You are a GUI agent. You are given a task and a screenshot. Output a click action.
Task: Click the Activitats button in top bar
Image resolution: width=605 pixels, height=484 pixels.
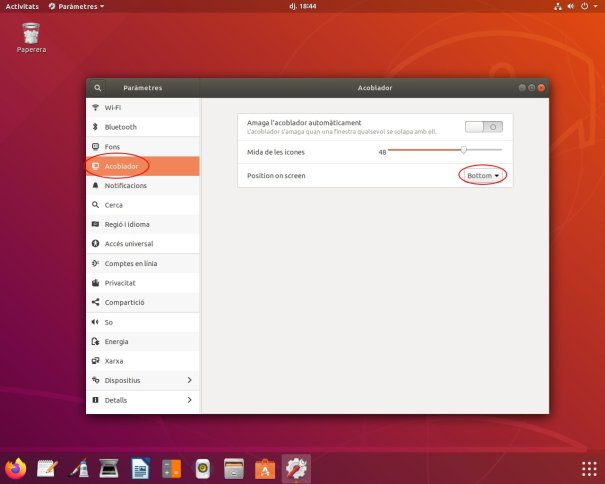tap(22, 6)
